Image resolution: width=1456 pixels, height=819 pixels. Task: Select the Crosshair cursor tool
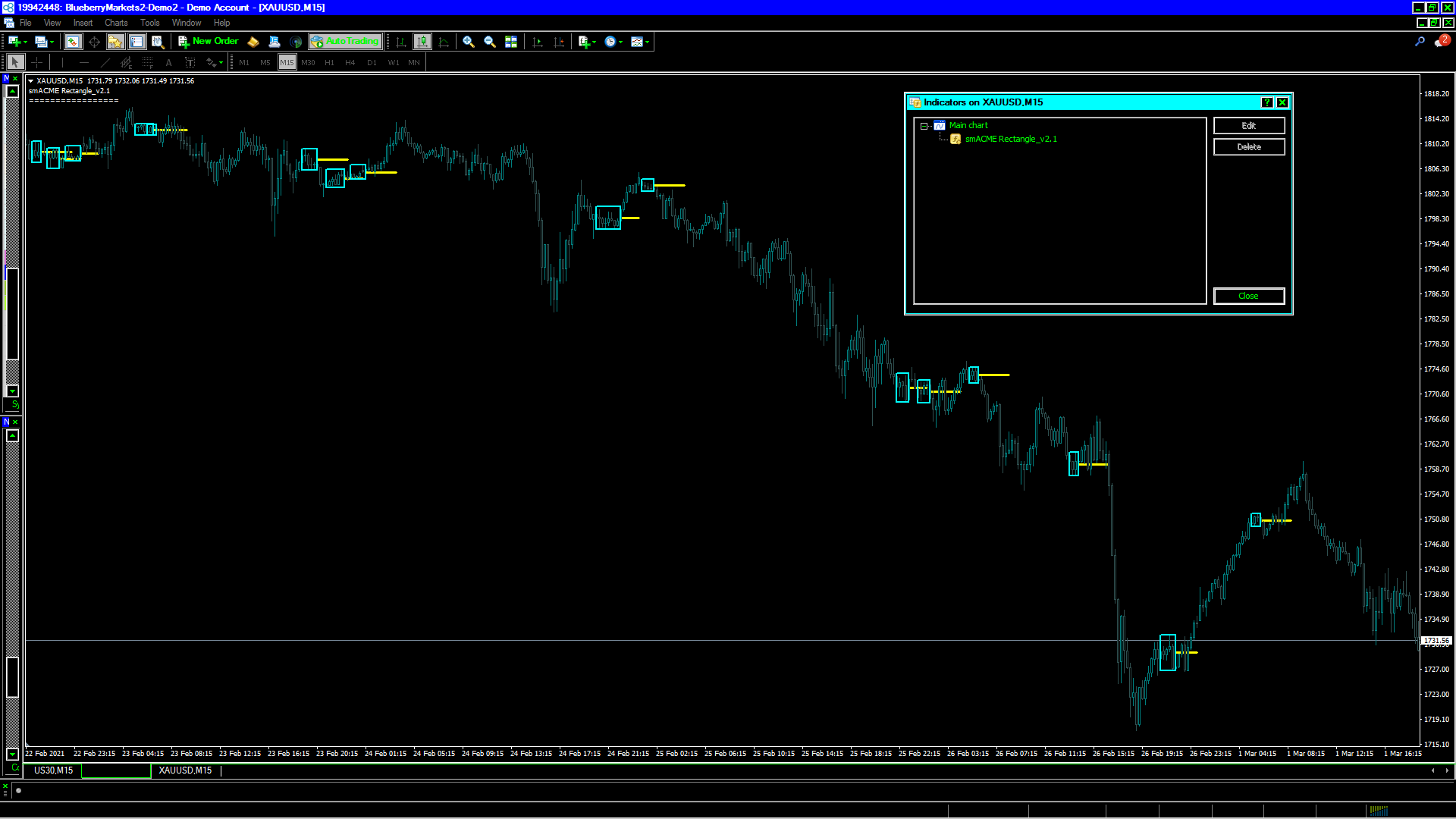coord(36,62)
